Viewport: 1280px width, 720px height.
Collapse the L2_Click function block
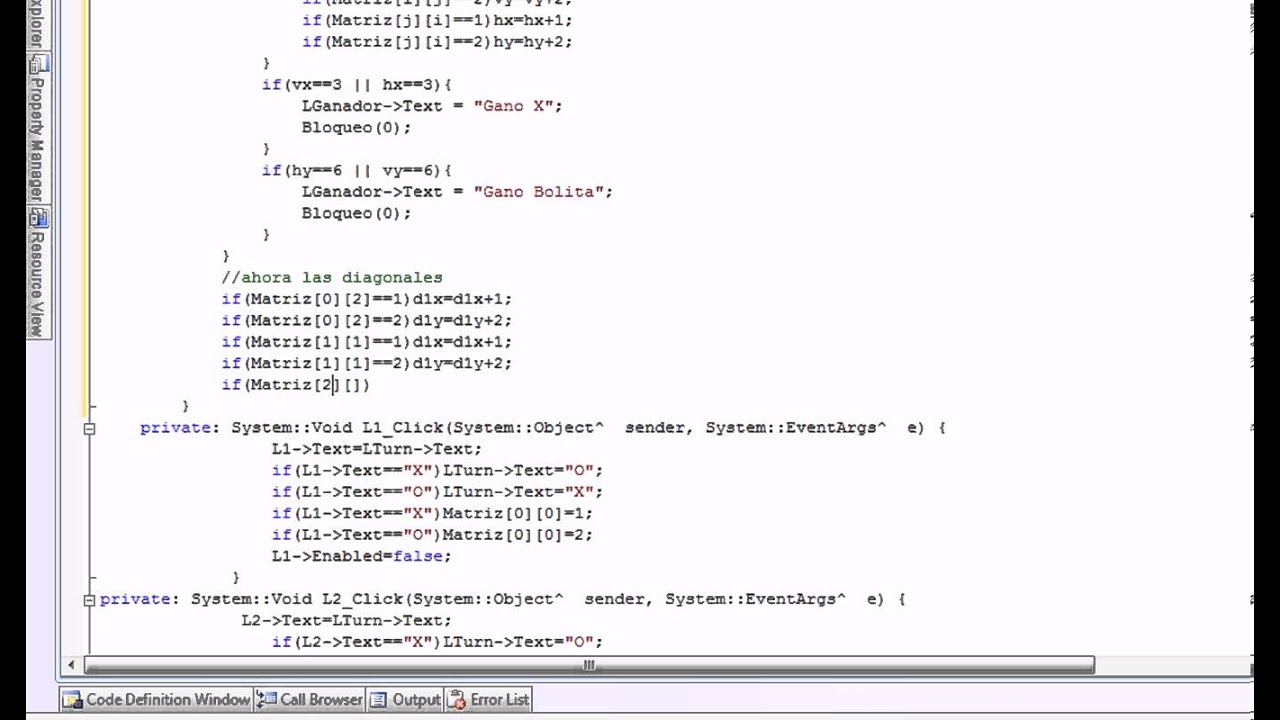pyautogui.click(x=89, y=600)
